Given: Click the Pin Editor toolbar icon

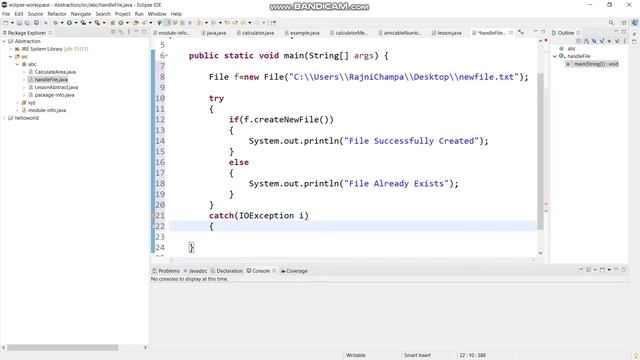Looking at the screenshot, I should 273,23.
